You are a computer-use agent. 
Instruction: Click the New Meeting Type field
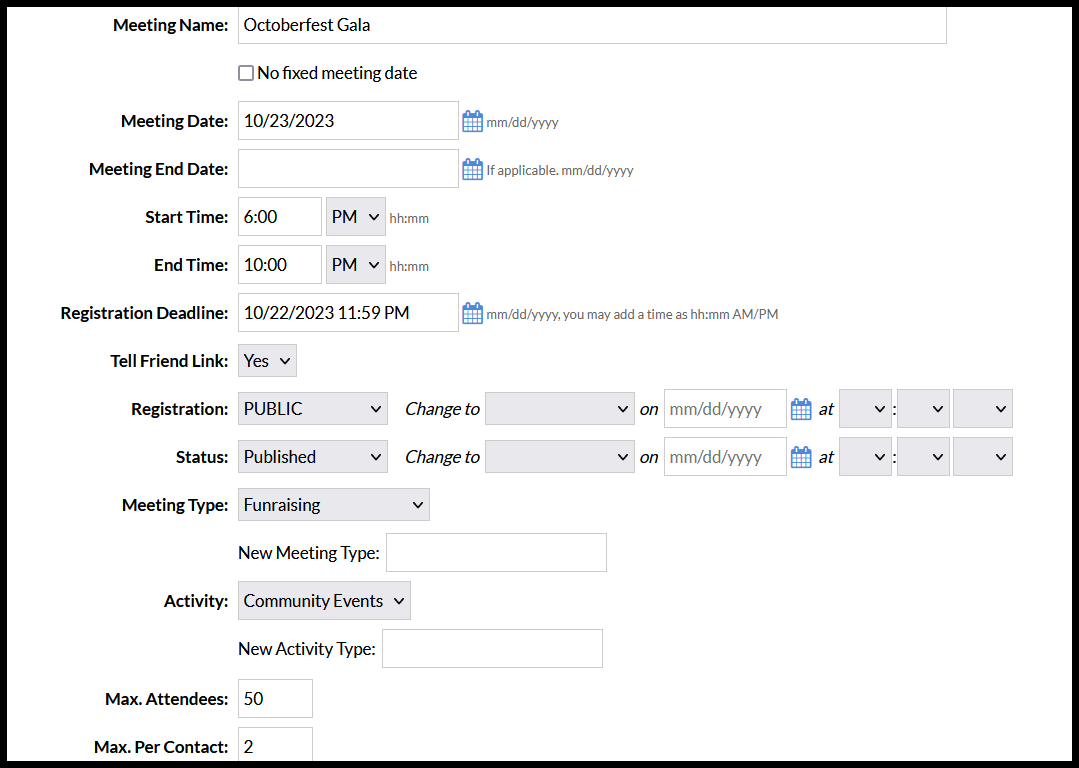pos(496,553)
